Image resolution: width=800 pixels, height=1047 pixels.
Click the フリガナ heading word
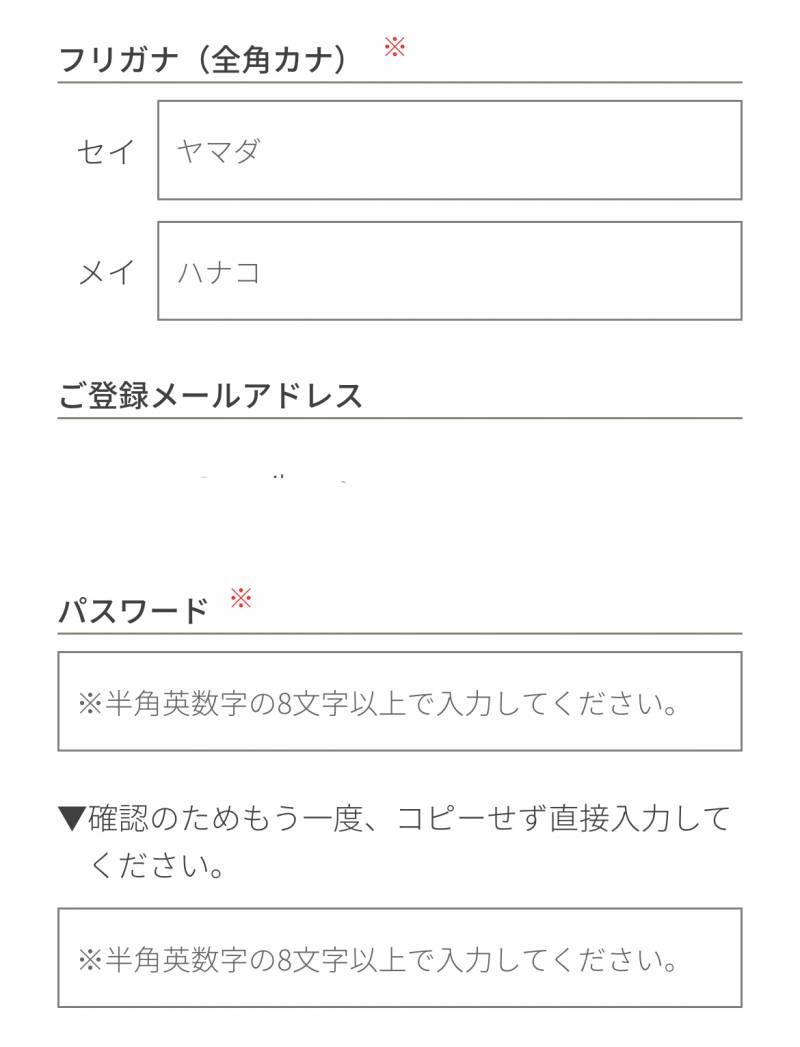(x=119, y=60)
